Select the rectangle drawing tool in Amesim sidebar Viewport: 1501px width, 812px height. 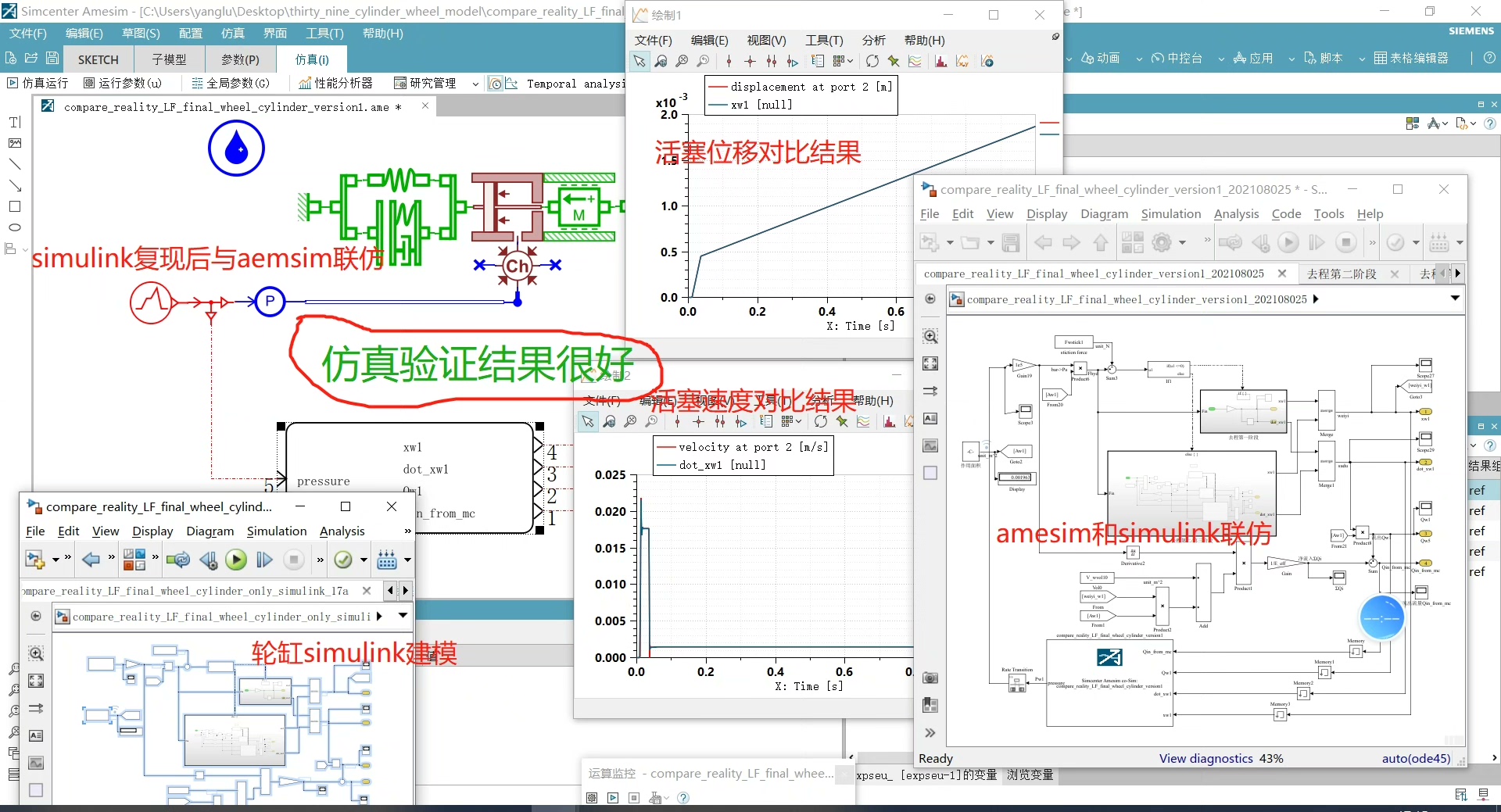(15, 206)
